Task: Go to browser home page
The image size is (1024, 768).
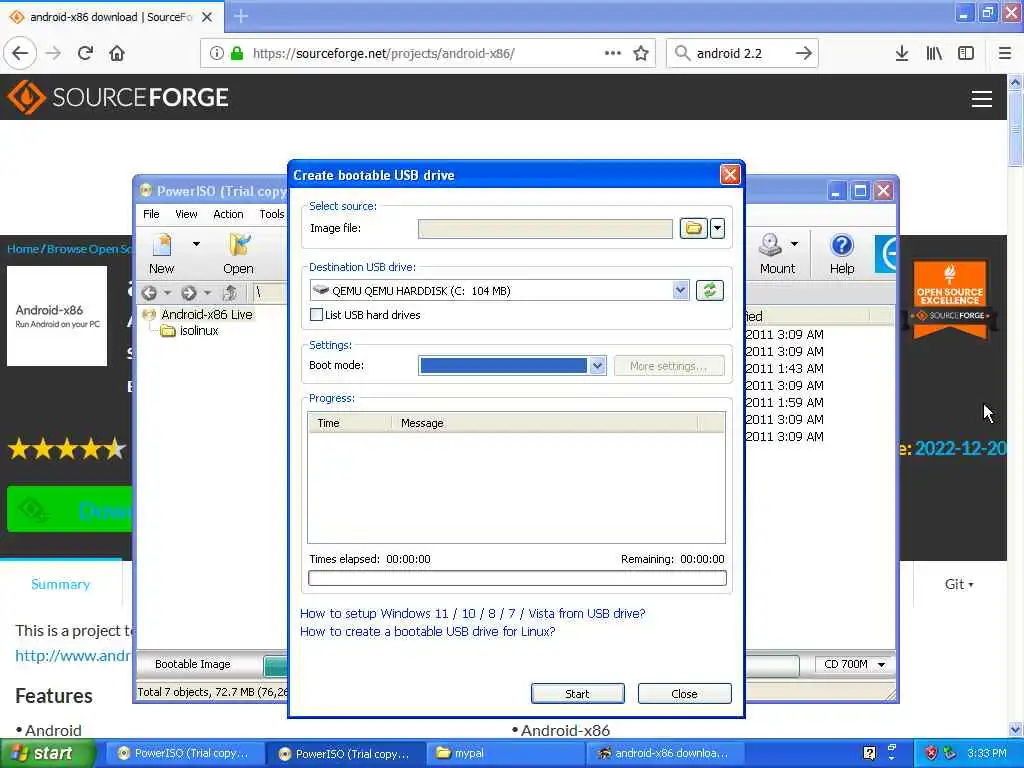Action: pos(117,53)
